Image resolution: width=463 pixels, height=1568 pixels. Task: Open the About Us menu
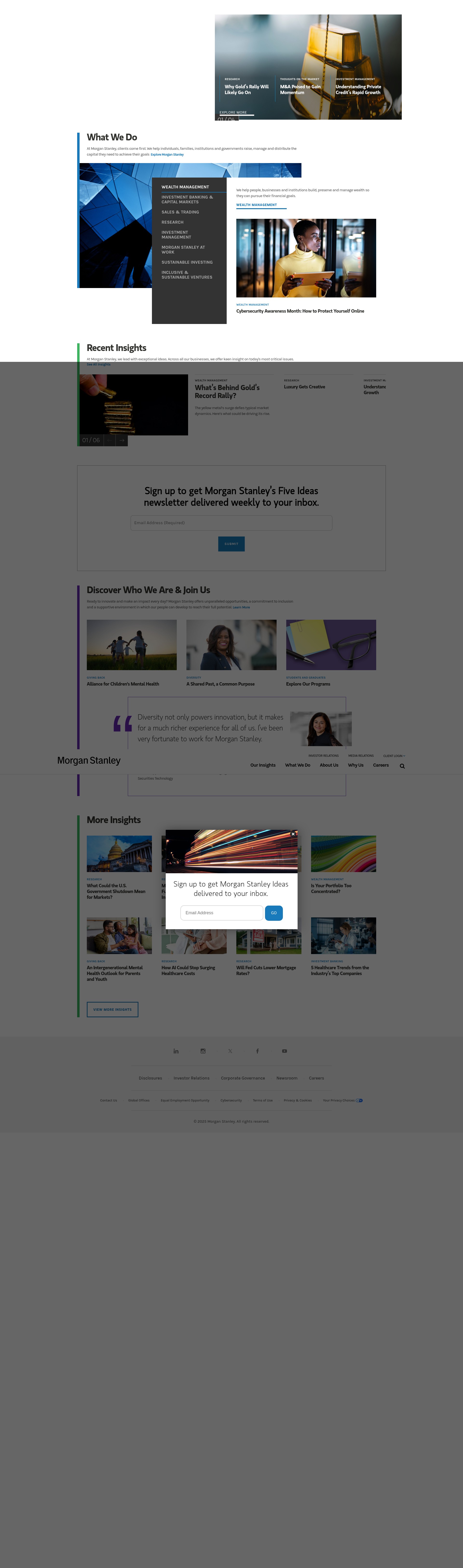pyautogui.click(x=329, y=765)
